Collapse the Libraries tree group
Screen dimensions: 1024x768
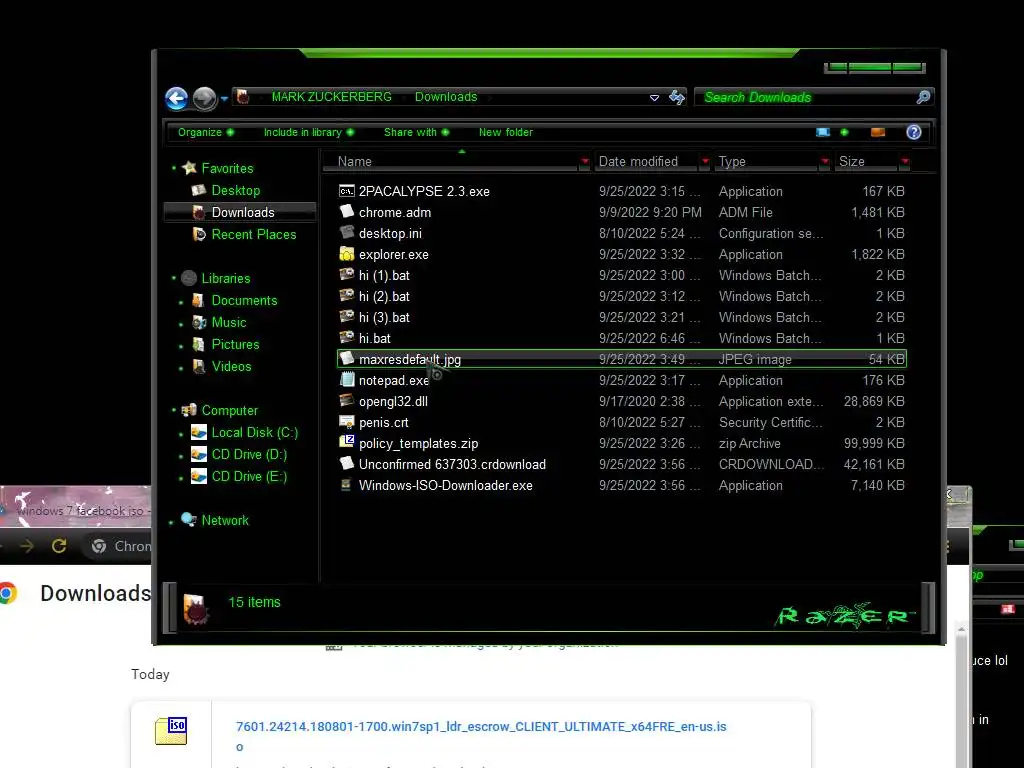174,278
